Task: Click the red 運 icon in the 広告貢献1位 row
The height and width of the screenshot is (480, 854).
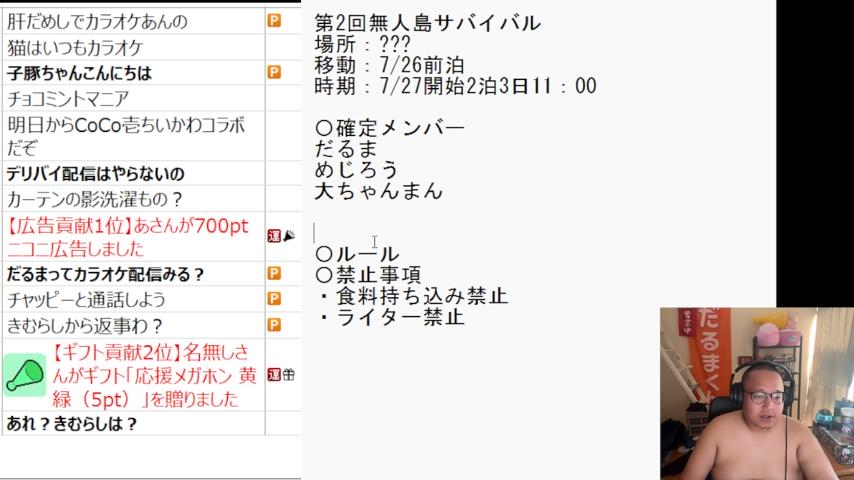Action: [274, 236]
